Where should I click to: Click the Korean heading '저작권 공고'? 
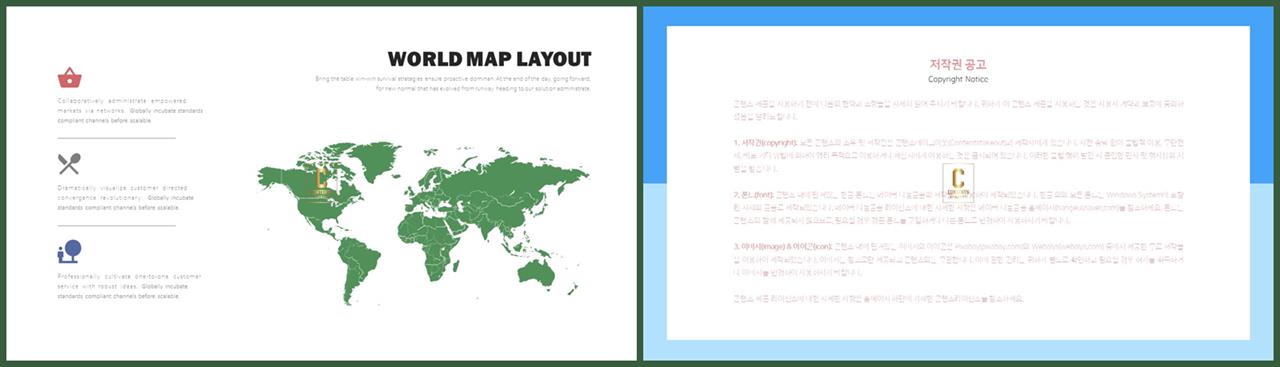(x=958, y=64)
